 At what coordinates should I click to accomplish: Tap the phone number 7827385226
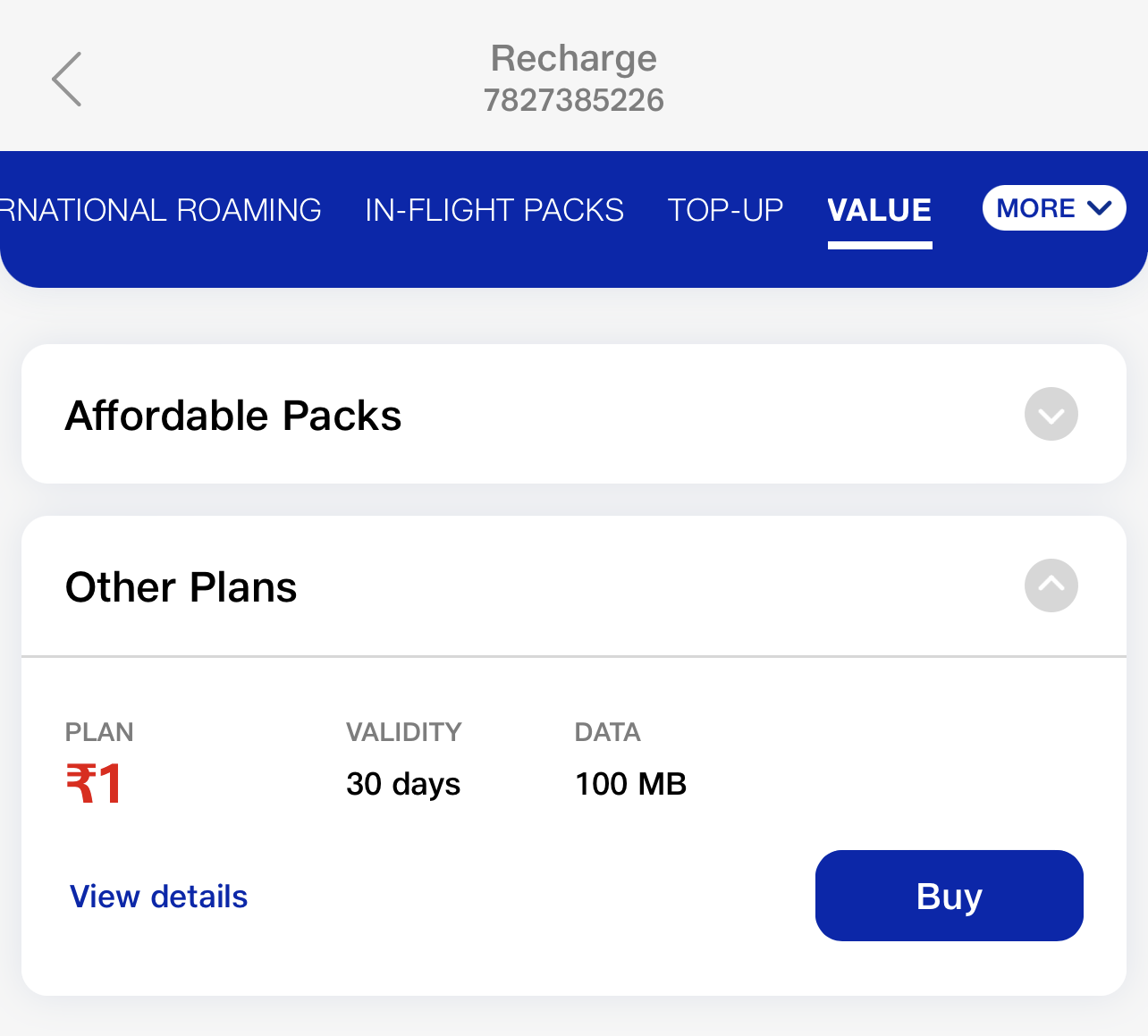pyautogui.click(x=573, y=99)
